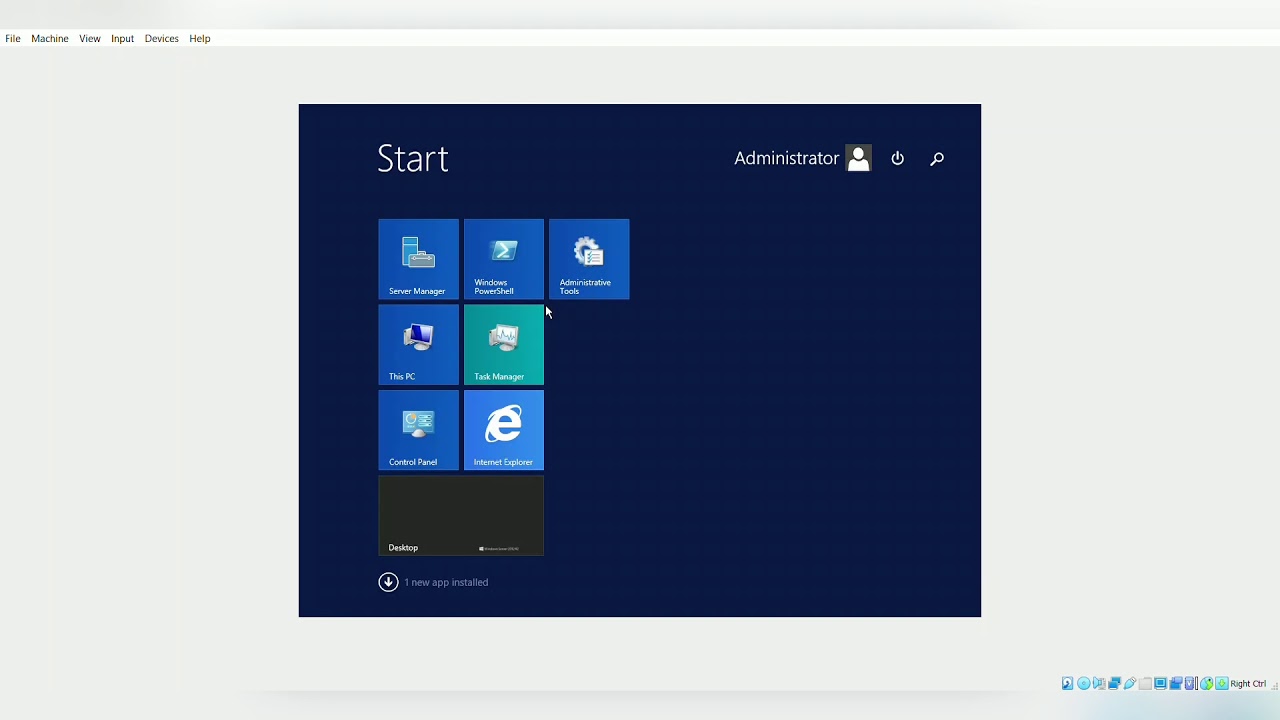Image resolution: width=1280 pixels, height=720 pixels.
Task: Show all apps with the down arrow
Action: click(388, 582)
